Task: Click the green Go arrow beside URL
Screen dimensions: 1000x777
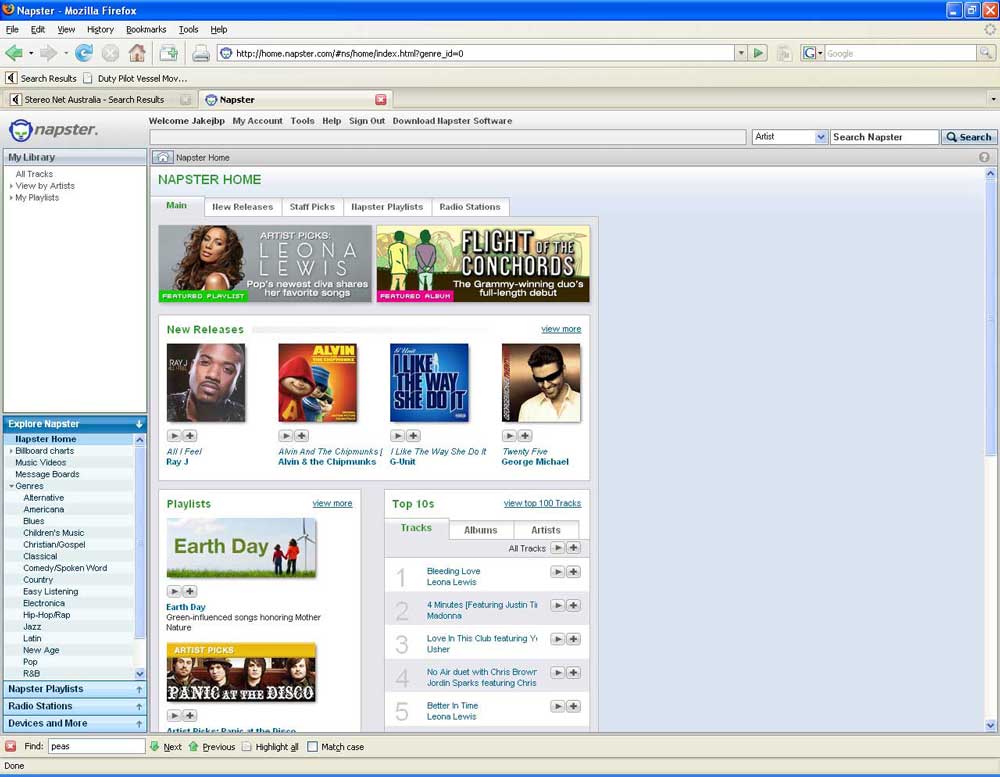Action: (758, 53)
